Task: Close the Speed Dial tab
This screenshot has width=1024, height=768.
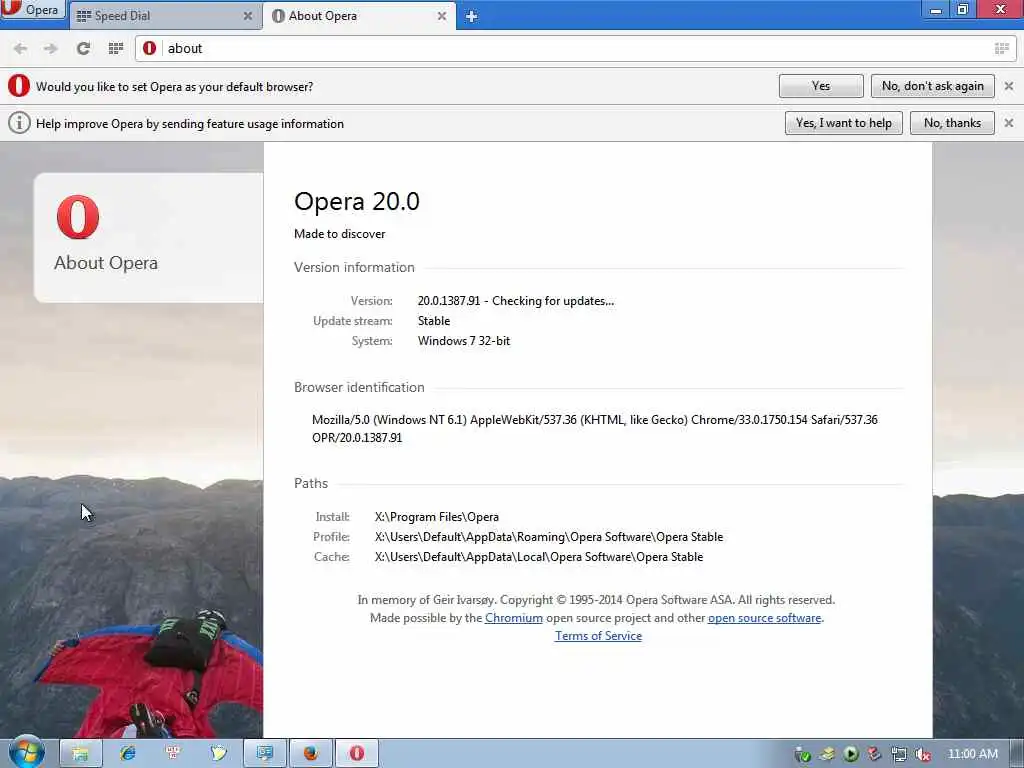Action: (x=248, y=16)
